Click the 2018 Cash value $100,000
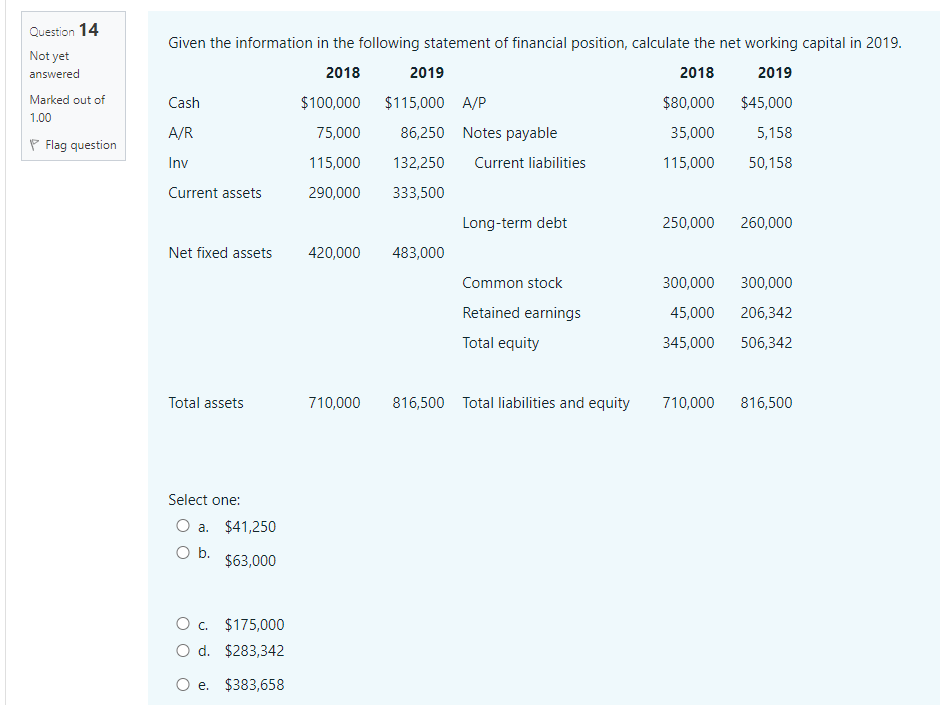Screen dimensions: 940x705 pos(330,103)
